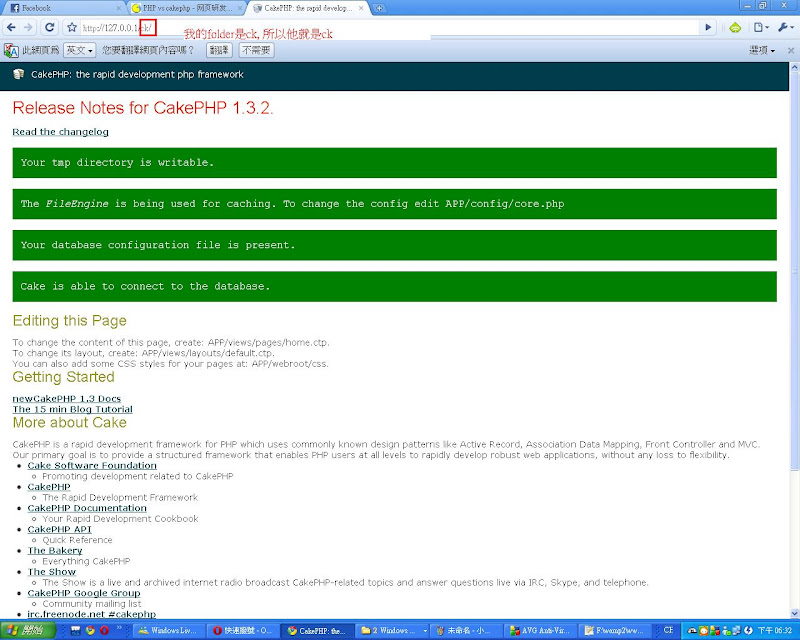Open the wrench settings menu
The width and height of the screenshot is (800, 640).
tap(785, 28)
